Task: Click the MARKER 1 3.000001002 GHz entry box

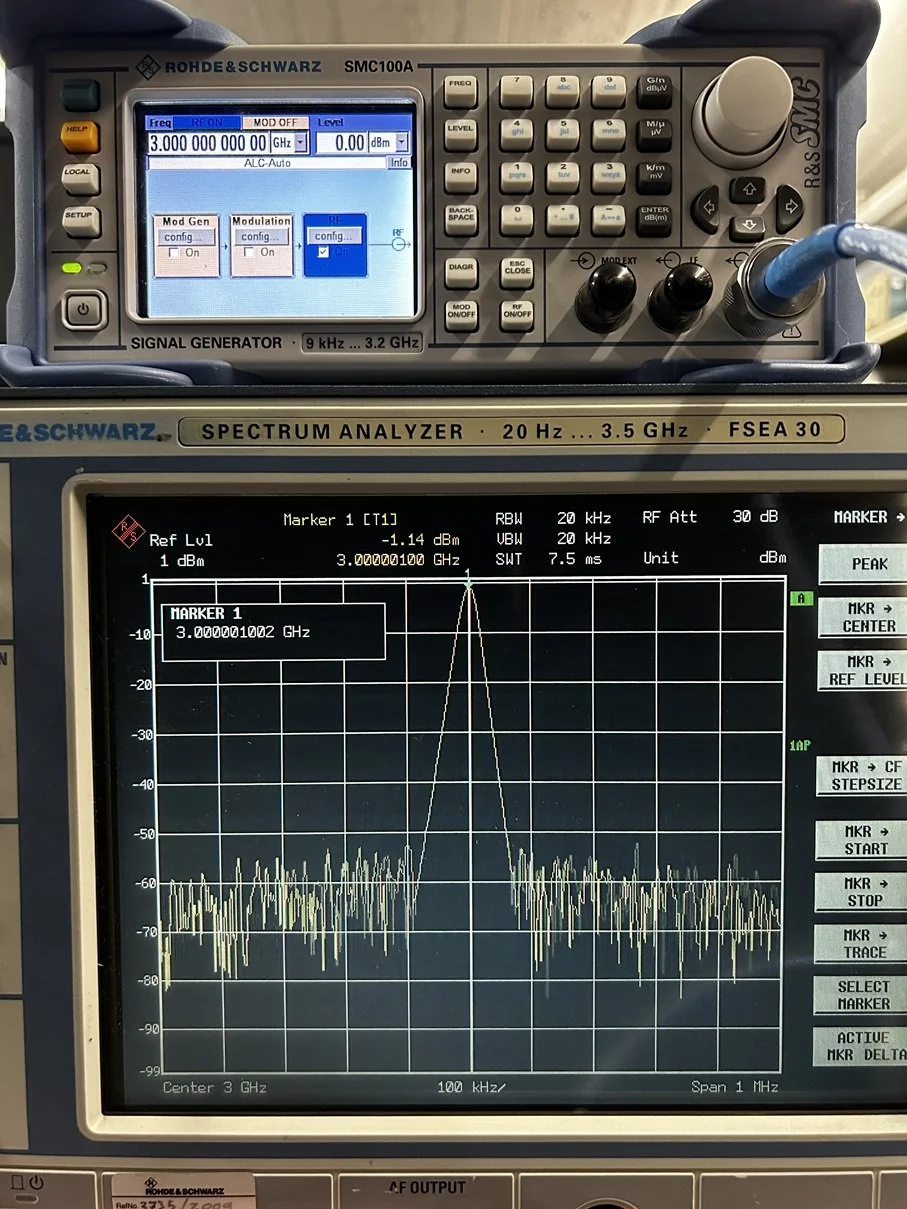Action: tap(273, 632)
